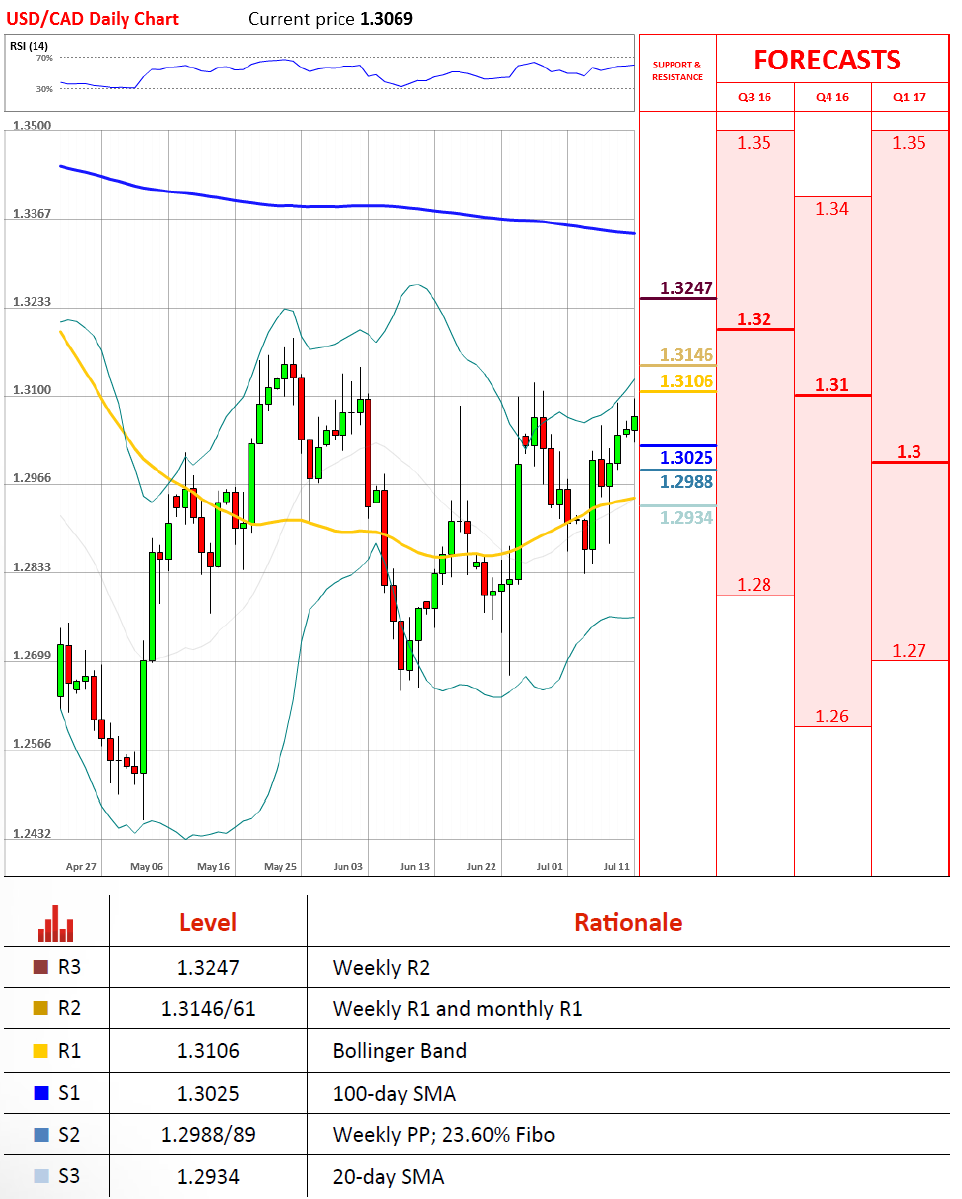Click the 'Jun 13' date axis label

point(414,866)
